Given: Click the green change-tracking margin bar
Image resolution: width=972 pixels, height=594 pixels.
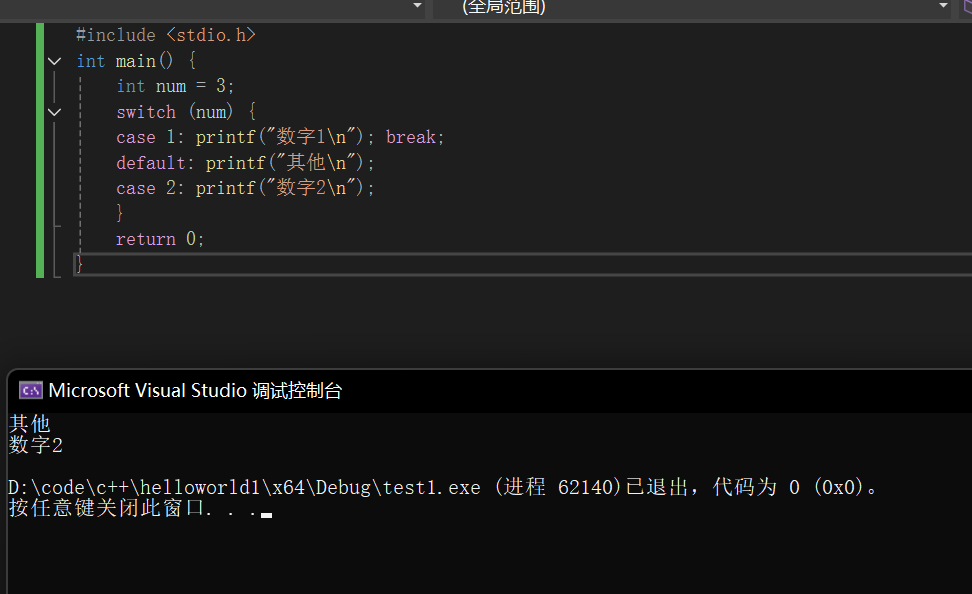Looking at the screenshot, I should coord(40,150).
